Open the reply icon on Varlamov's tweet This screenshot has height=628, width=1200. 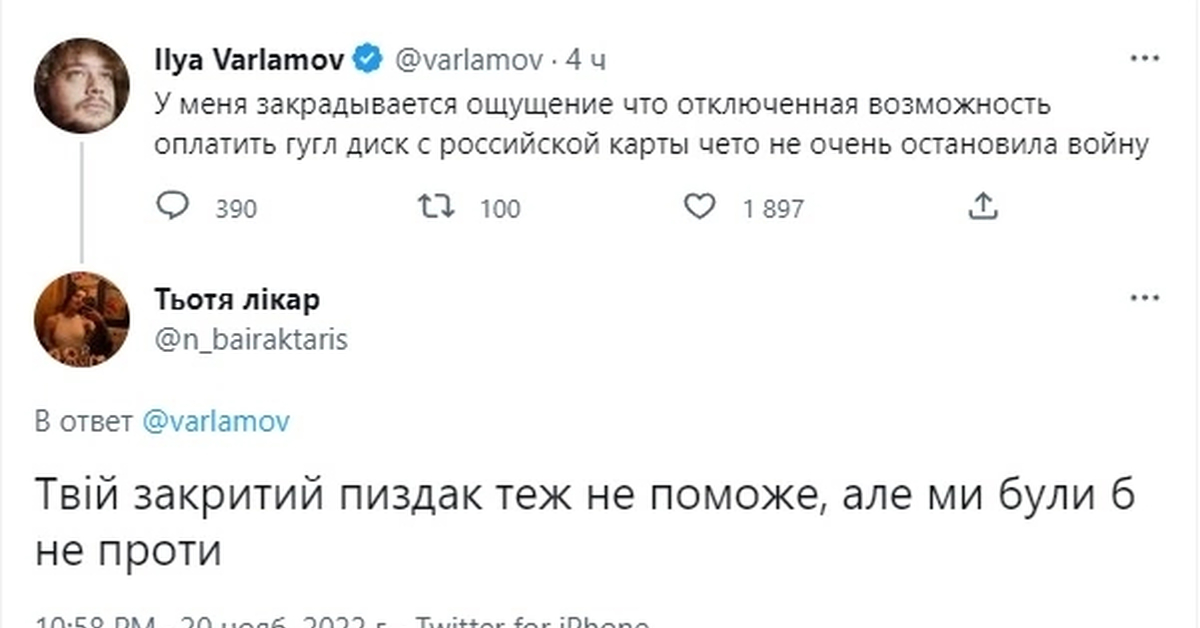click(x=175, y=206)
